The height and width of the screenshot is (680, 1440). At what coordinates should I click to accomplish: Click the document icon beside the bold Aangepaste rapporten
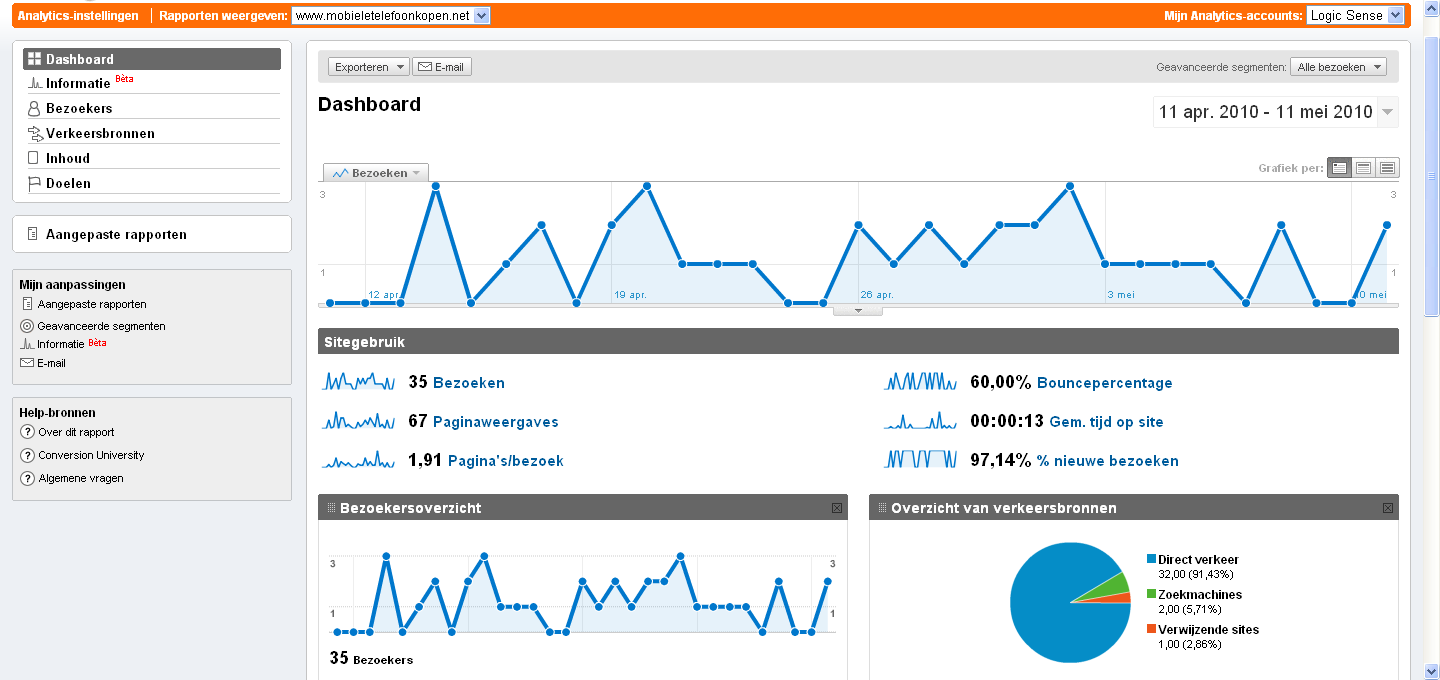point(33,234)
